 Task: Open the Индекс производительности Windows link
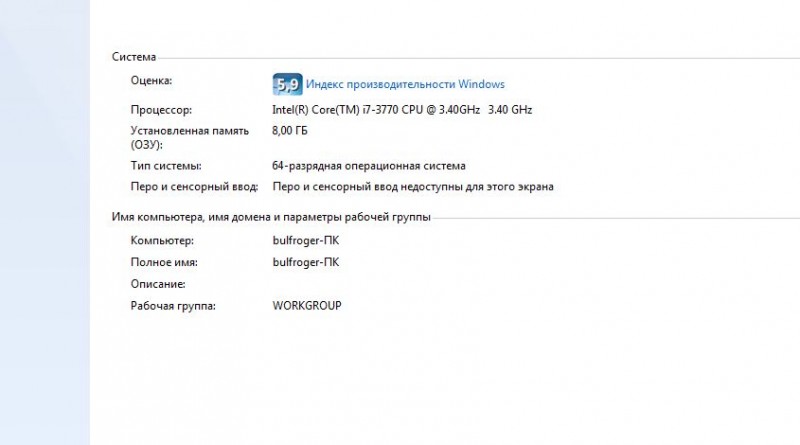(405, 85)
